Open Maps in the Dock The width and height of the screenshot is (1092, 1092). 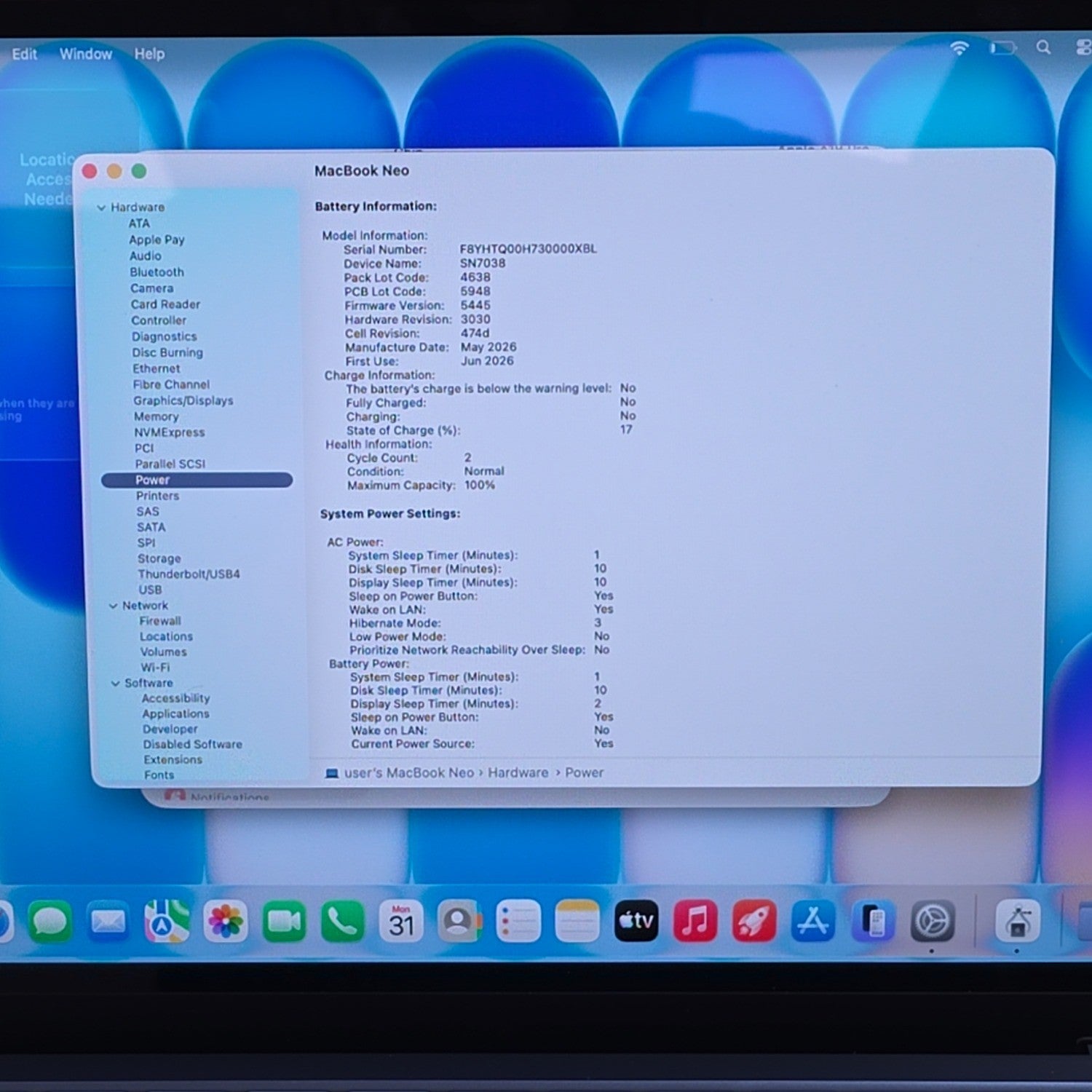(x=167, y=922)
